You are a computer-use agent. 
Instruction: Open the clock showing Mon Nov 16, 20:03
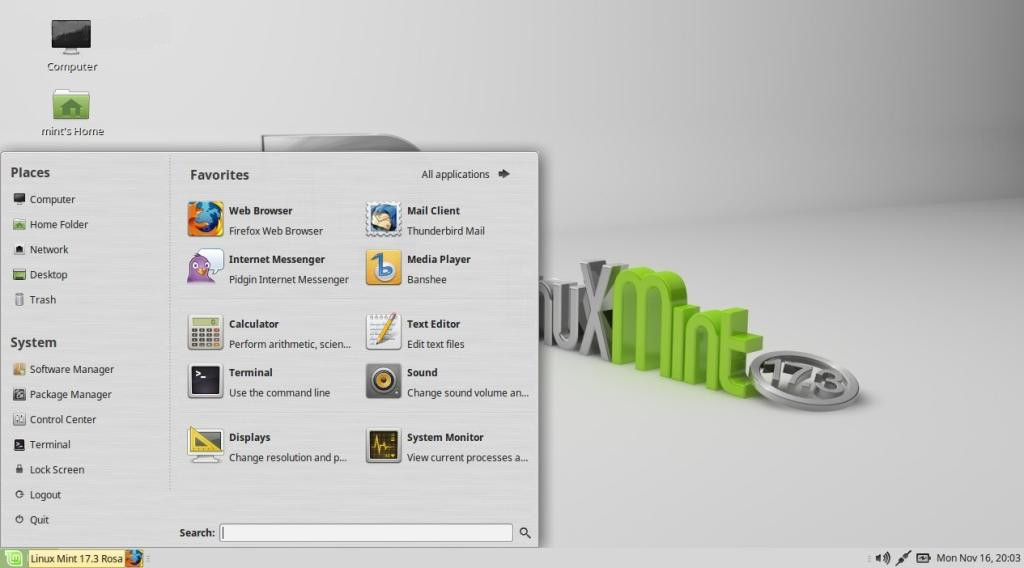pos(978,558)
